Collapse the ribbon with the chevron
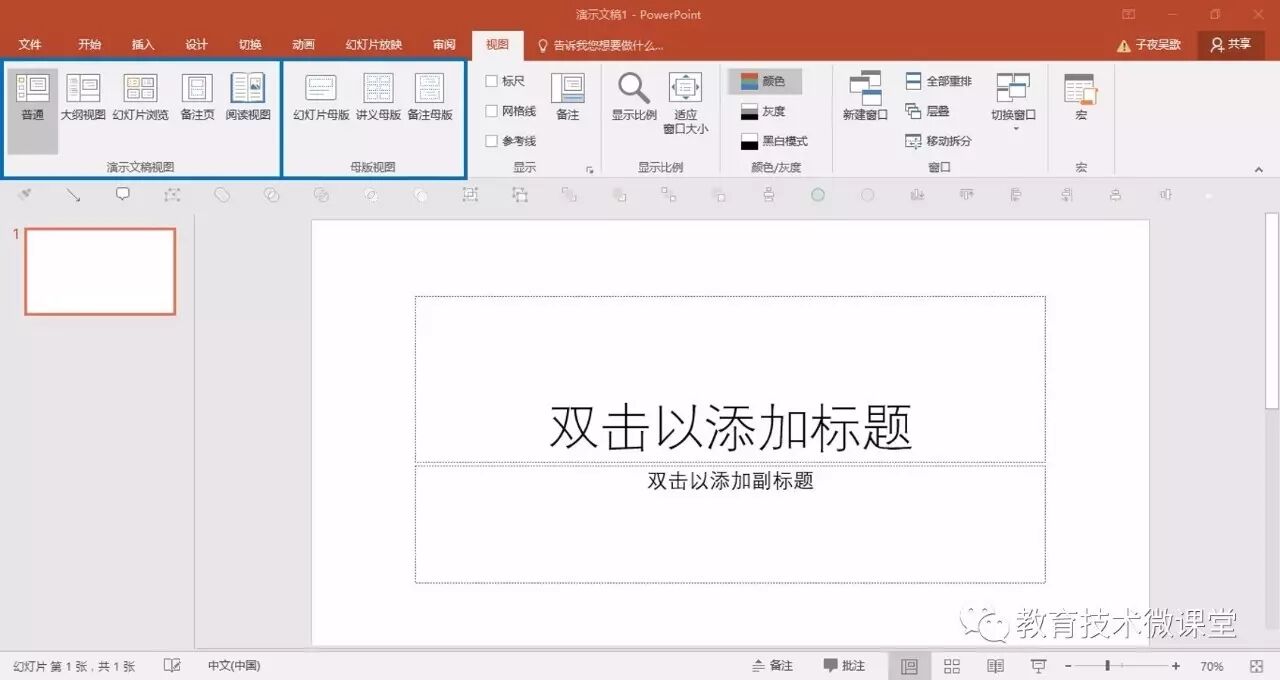Screen dimensions: 1280x680 1258,168
